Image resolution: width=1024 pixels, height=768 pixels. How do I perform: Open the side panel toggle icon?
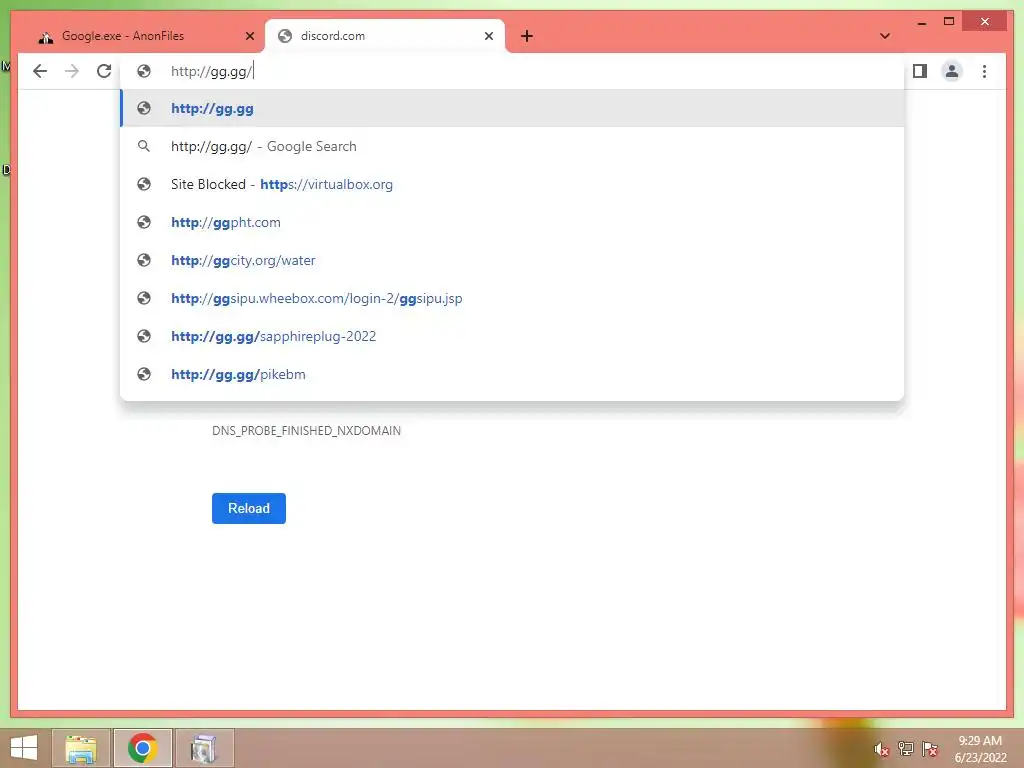tap(920, 71)
